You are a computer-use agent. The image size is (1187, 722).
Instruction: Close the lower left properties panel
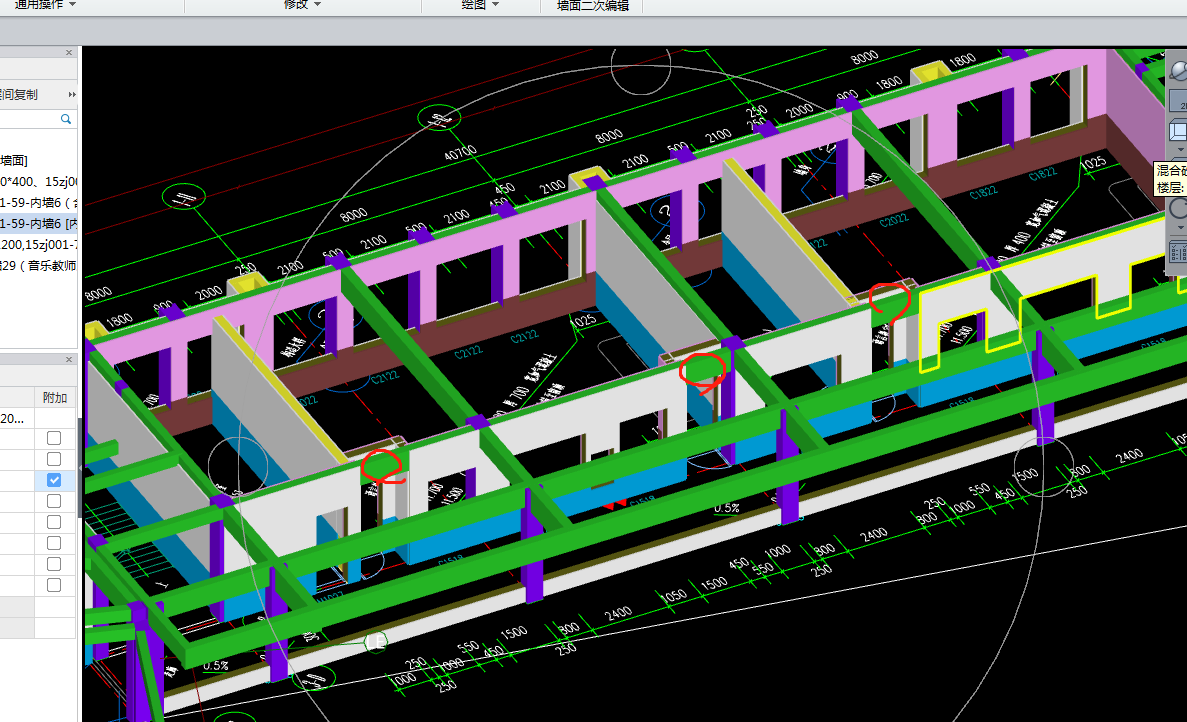69,359
